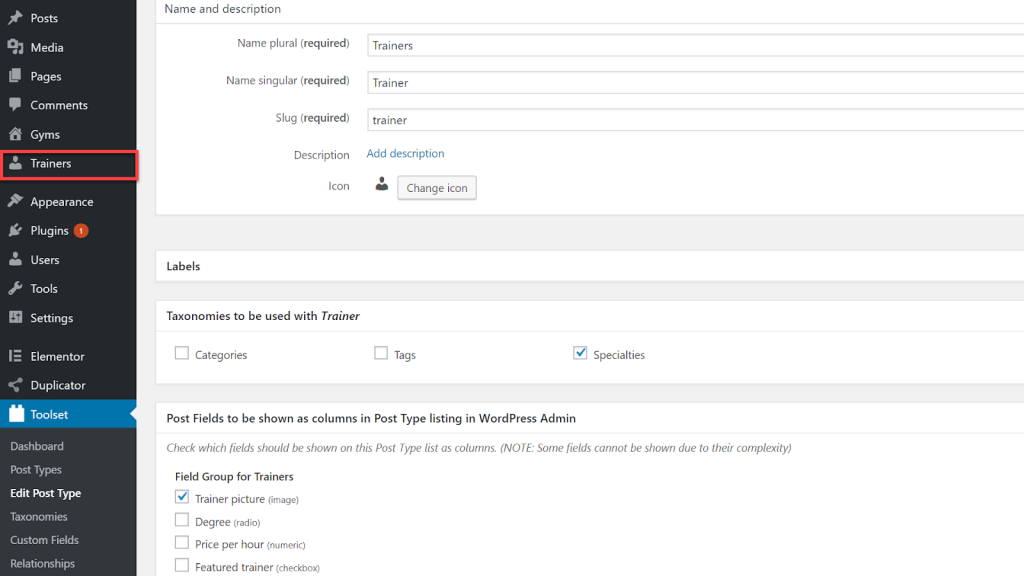Click the Change icon button
1024x576 pixels.
click(x=437, y=188)
